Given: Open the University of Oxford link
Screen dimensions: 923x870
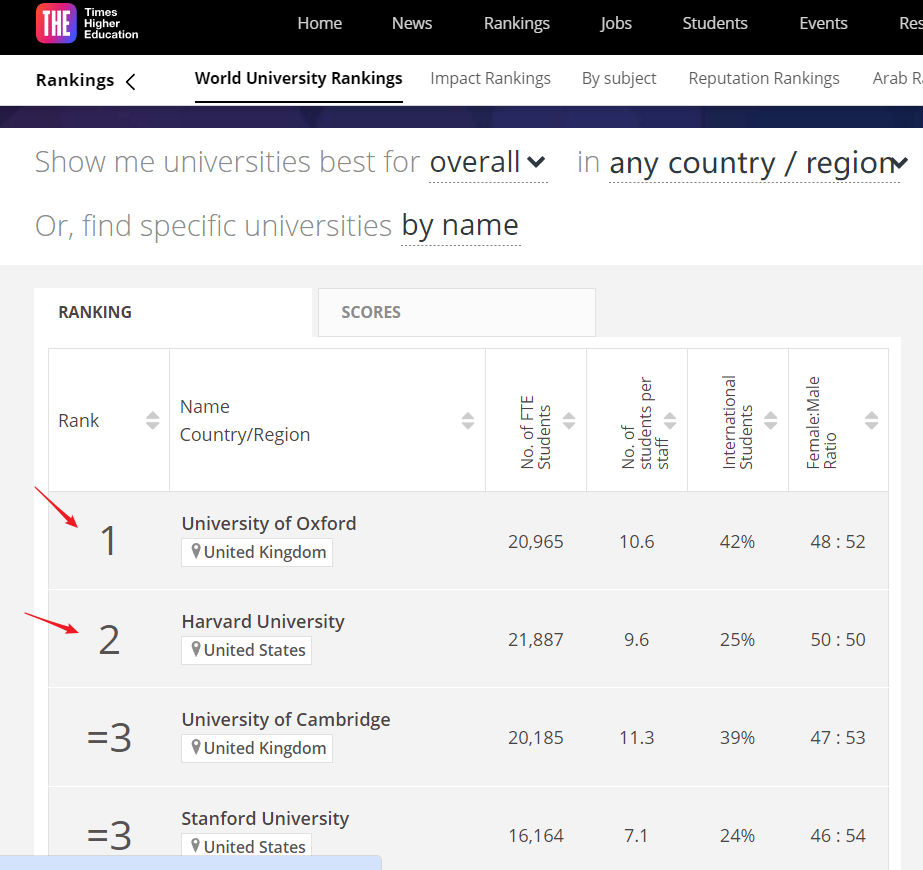Looking at the screenshot, I should (x=268, y=523).
